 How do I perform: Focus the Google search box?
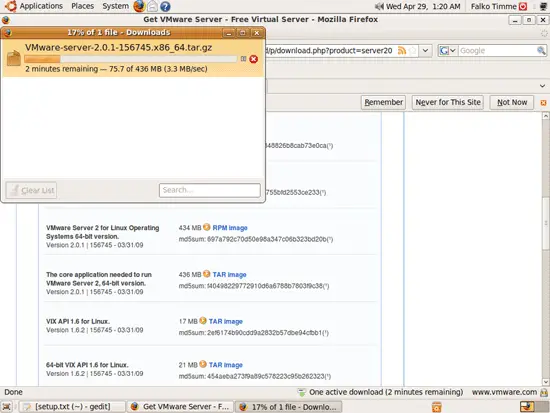tap(497, 51)
